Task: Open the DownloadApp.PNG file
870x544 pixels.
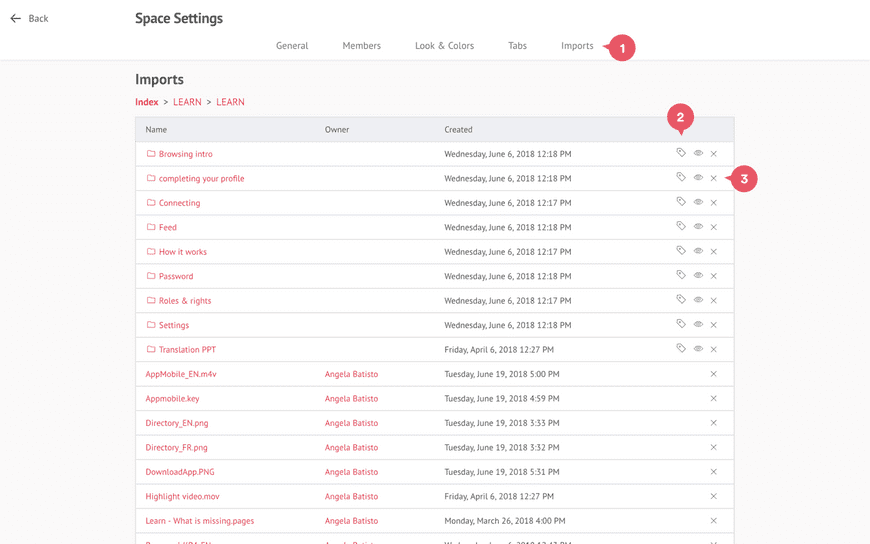Action: (x=180, y=471)
